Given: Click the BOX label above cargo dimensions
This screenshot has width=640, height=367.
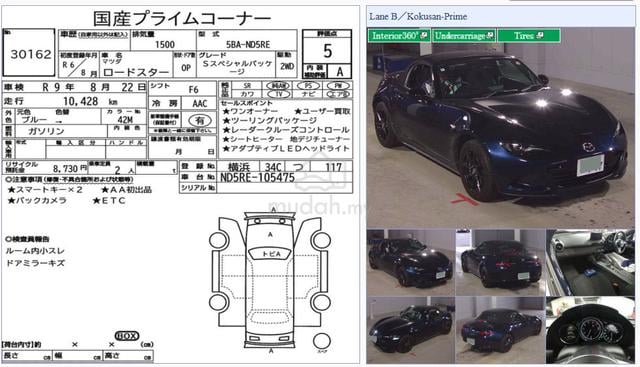Looking at the screenshot, I should [x=127, y=336].
